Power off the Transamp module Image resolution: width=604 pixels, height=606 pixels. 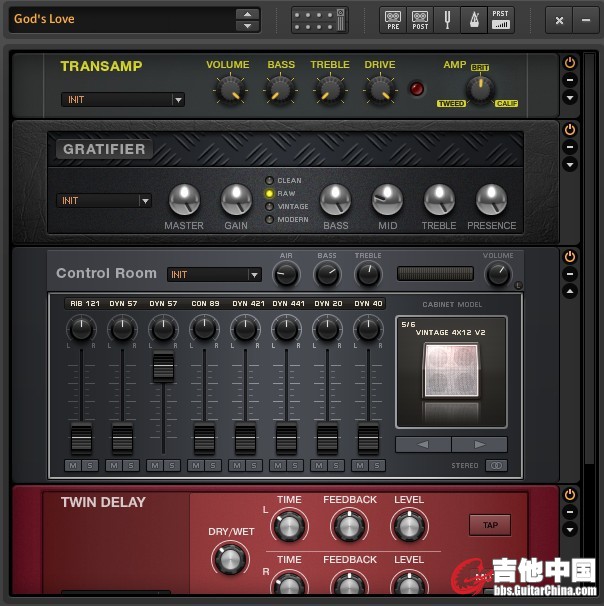(570, 62)
